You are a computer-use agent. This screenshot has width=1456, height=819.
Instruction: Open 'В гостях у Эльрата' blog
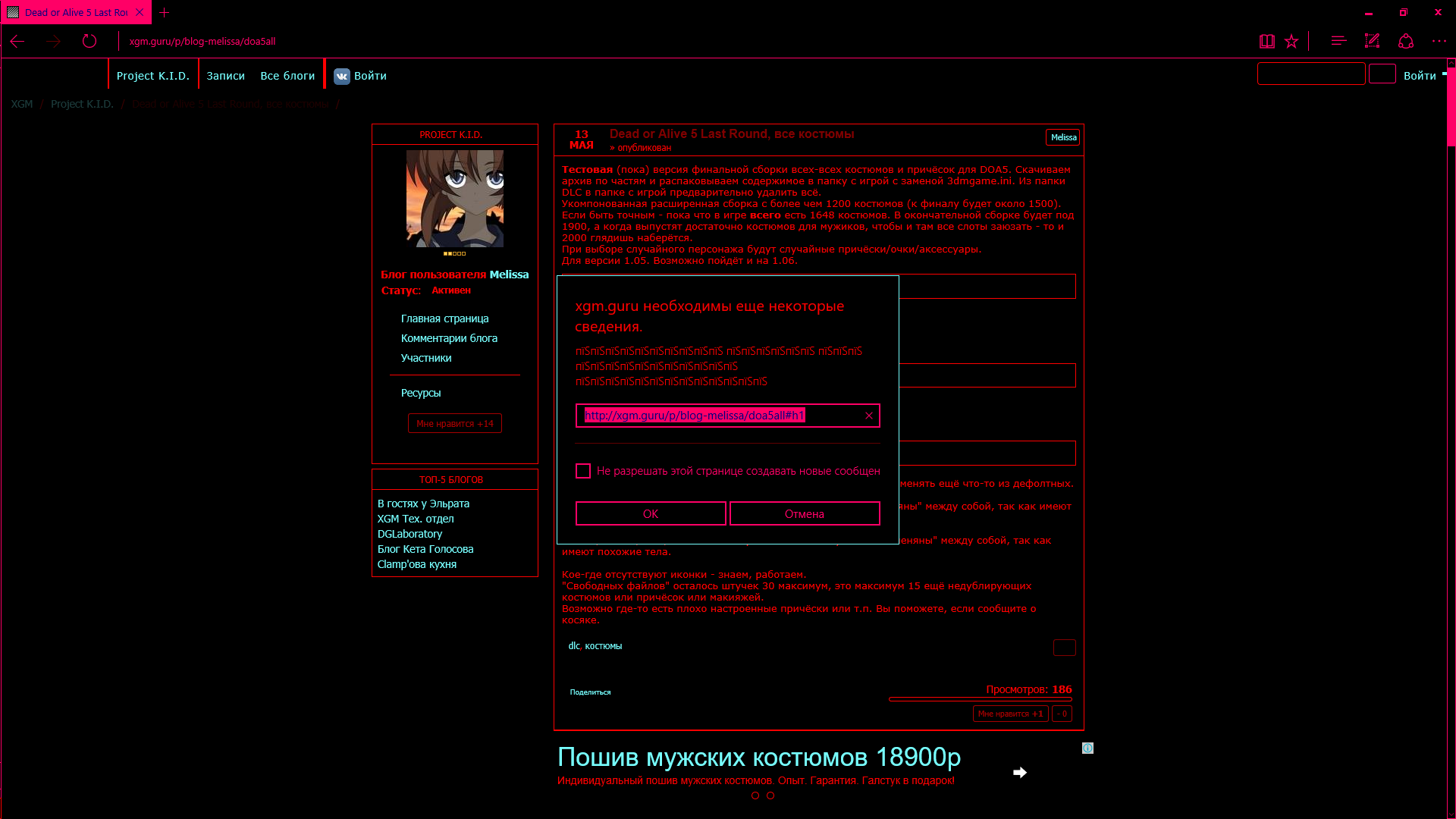[x=423, y=504]
